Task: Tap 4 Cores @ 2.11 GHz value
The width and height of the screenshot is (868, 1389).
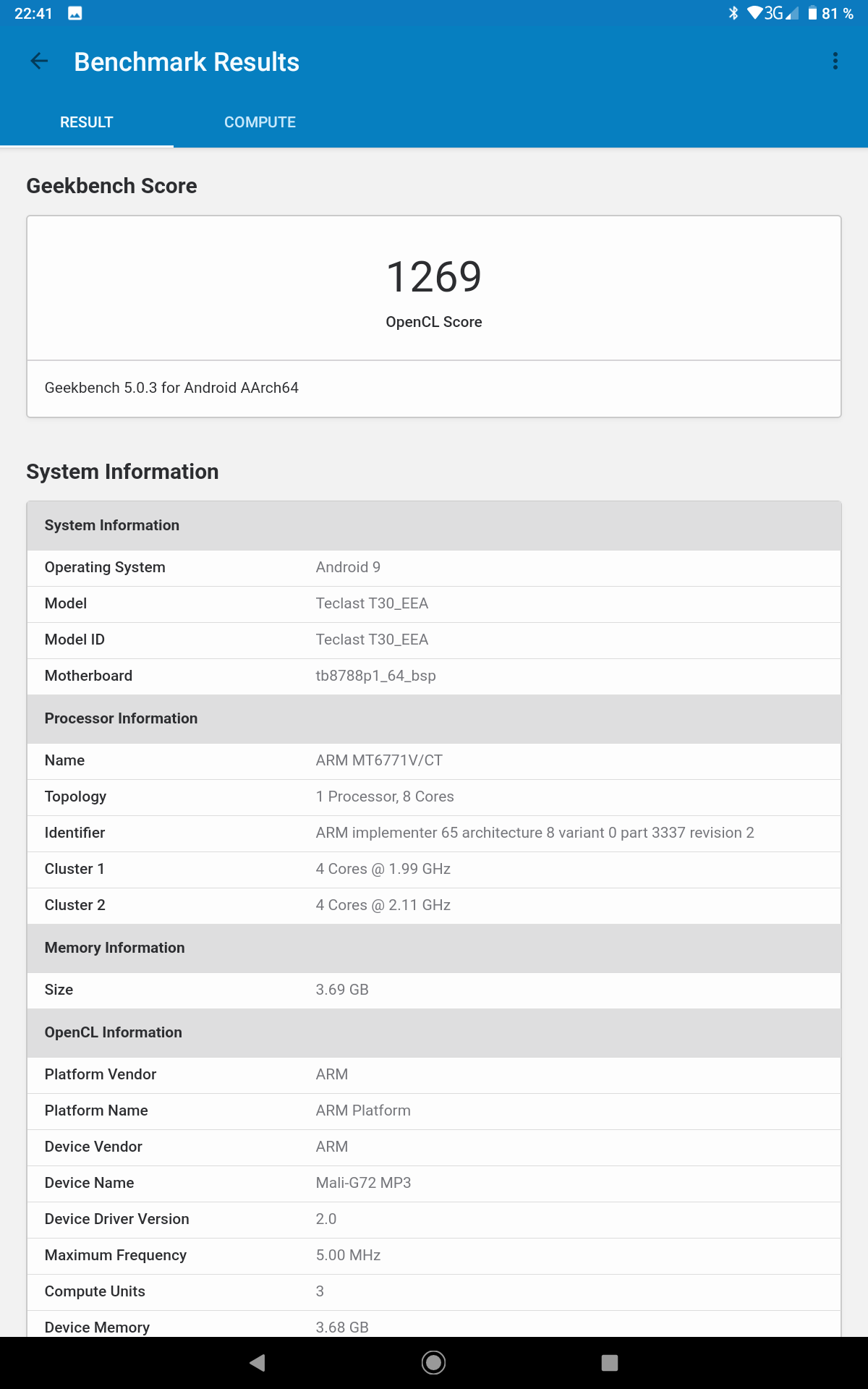Action: click(383, 905)
